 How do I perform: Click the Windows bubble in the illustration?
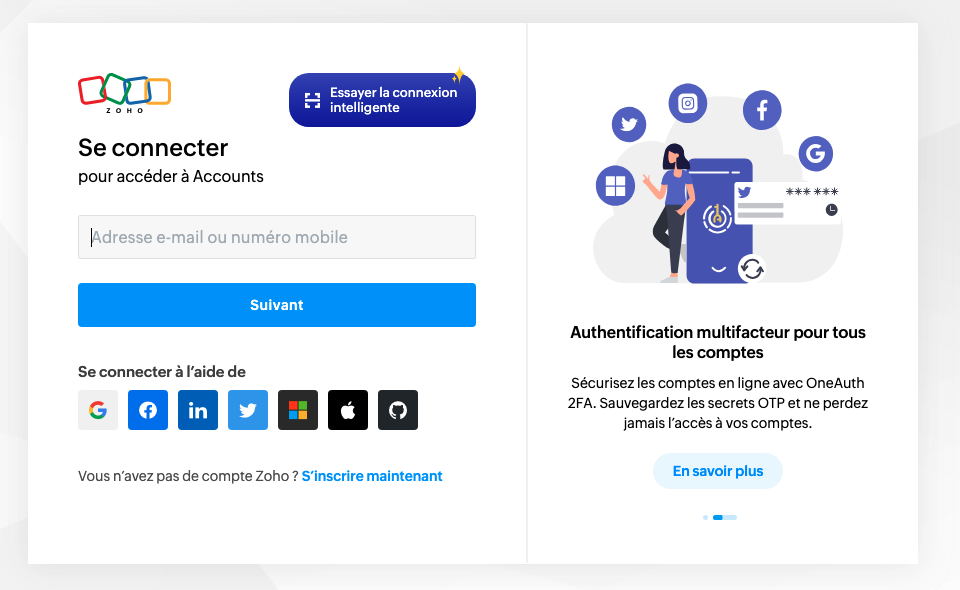click(615, 185)
